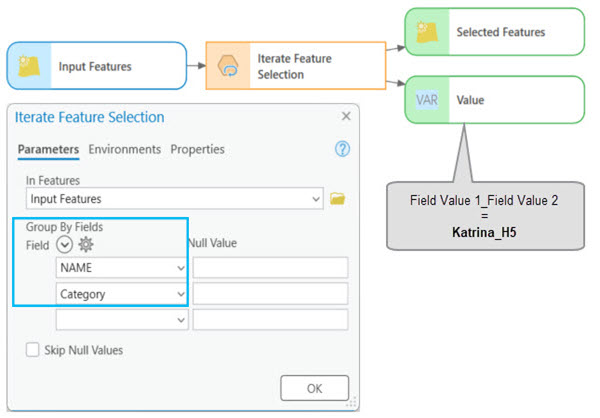Select the Parameters tab

click(x=48, y=149)
